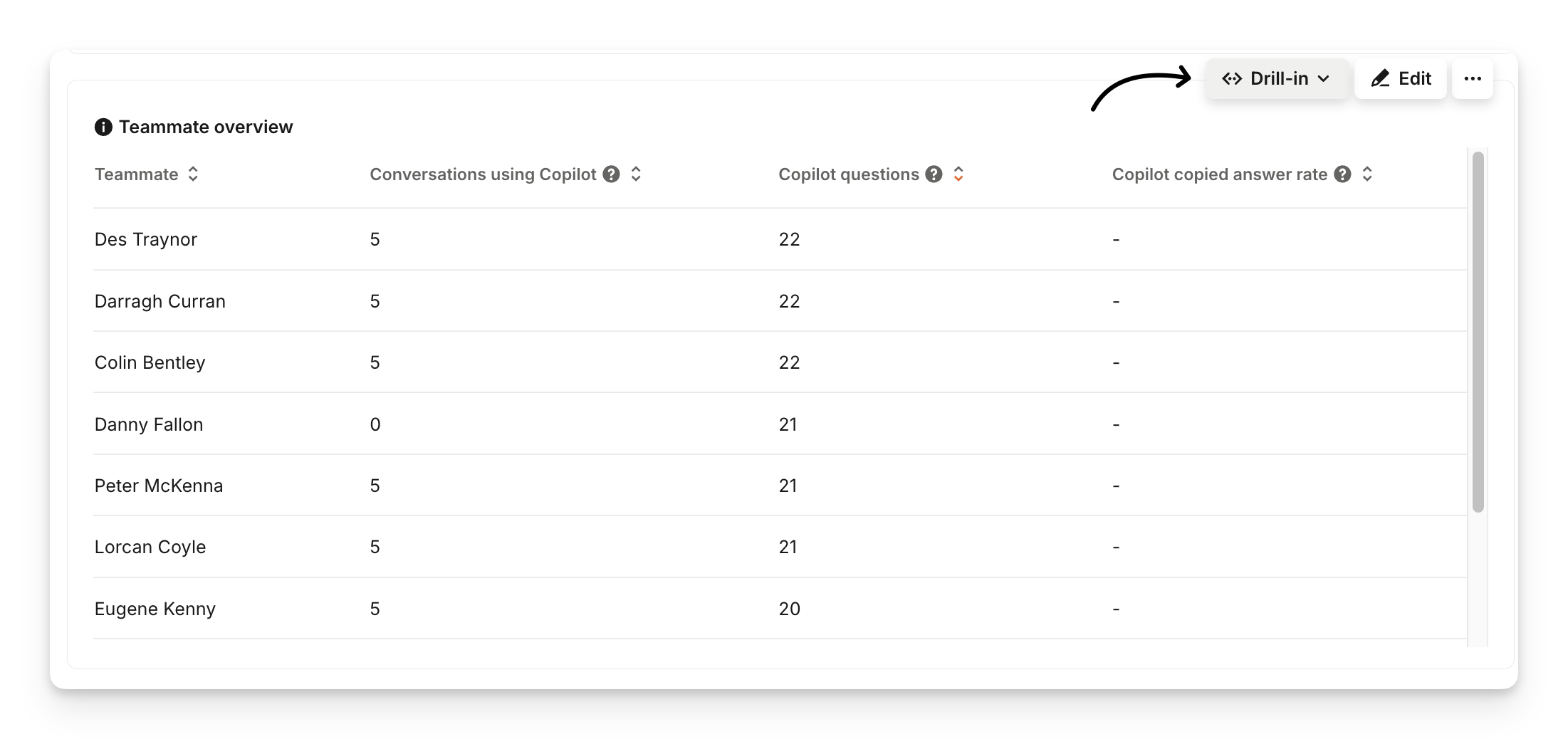Click help icon for Conversations using Copilot
The width and height of the screenshot is (1568, 739).
pyautogui.click(x=611, y=174)
